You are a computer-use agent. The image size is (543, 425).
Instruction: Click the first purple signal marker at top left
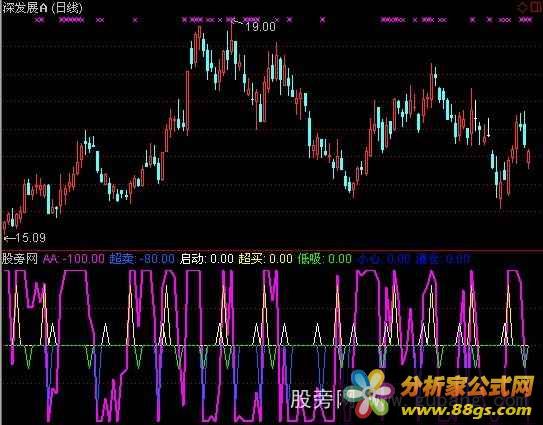(40, 20)
